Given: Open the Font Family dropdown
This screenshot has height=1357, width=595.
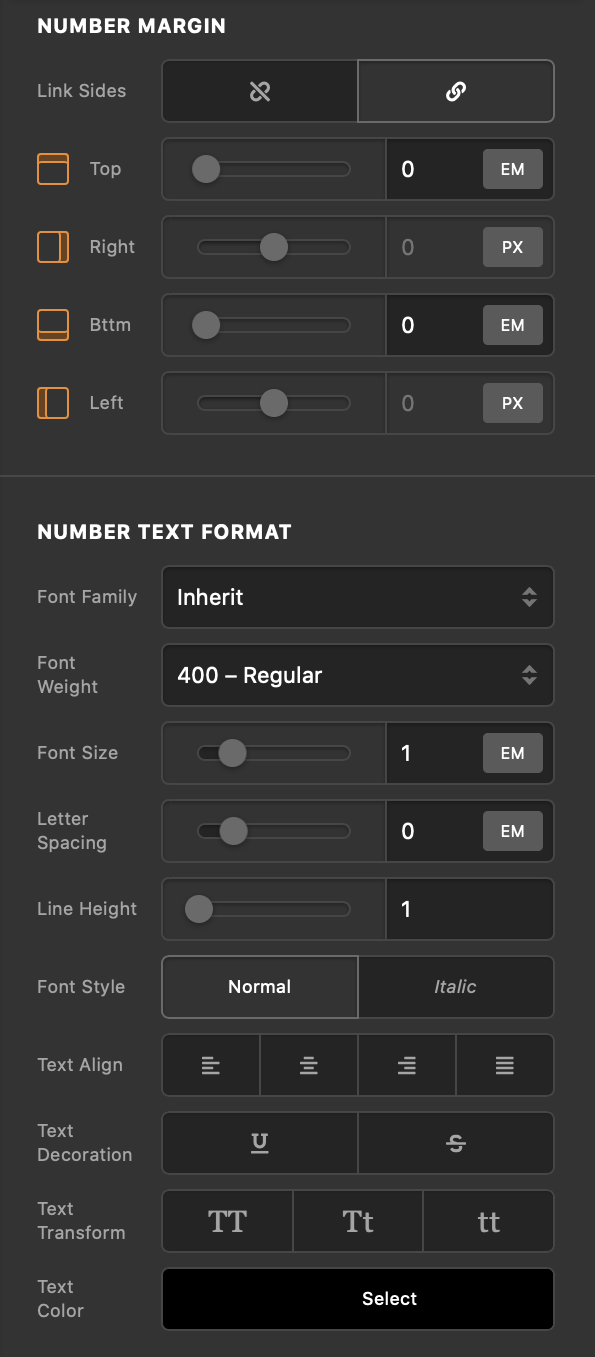Looking at the screenshot, I should (x=357, y=597).
